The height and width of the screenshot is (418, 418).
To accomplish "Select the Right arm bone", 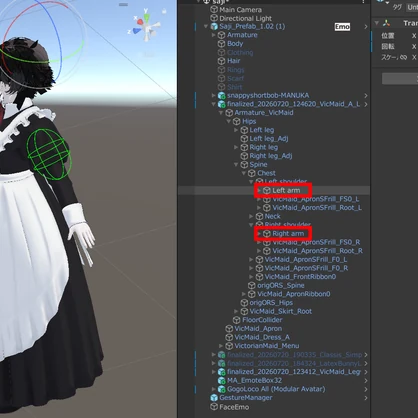I will click(x=288, y=234).
